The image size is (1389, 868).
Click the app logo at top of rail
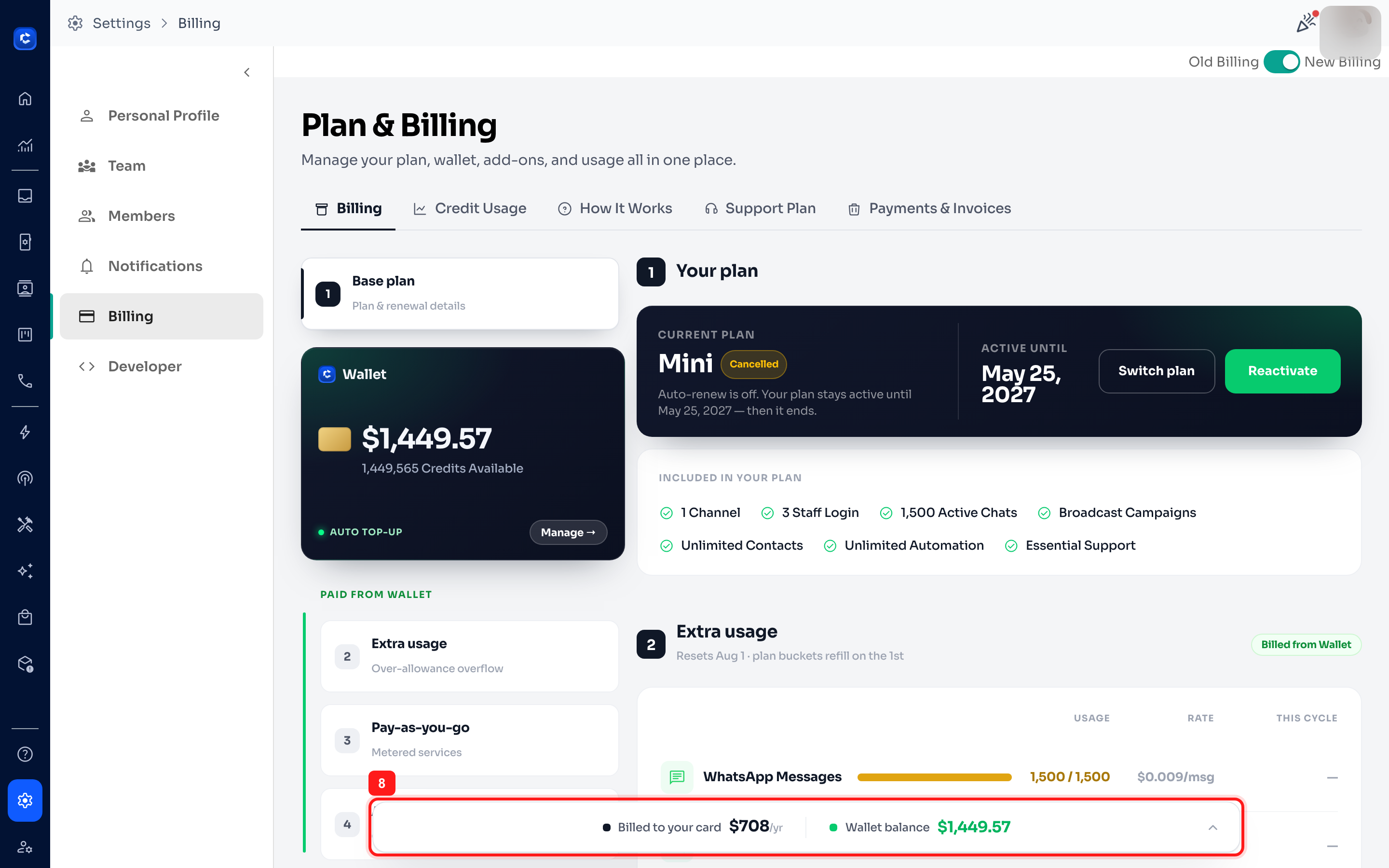click(25, 39)
